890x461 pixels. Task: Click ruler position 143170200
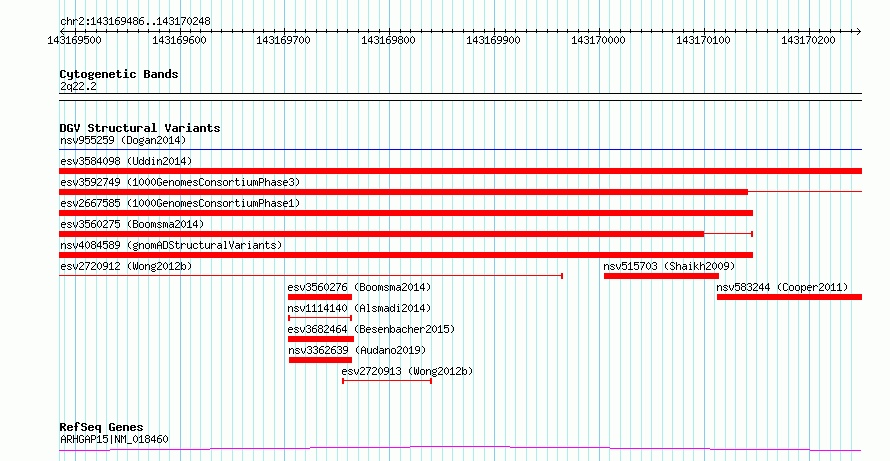tap(808, 40)
